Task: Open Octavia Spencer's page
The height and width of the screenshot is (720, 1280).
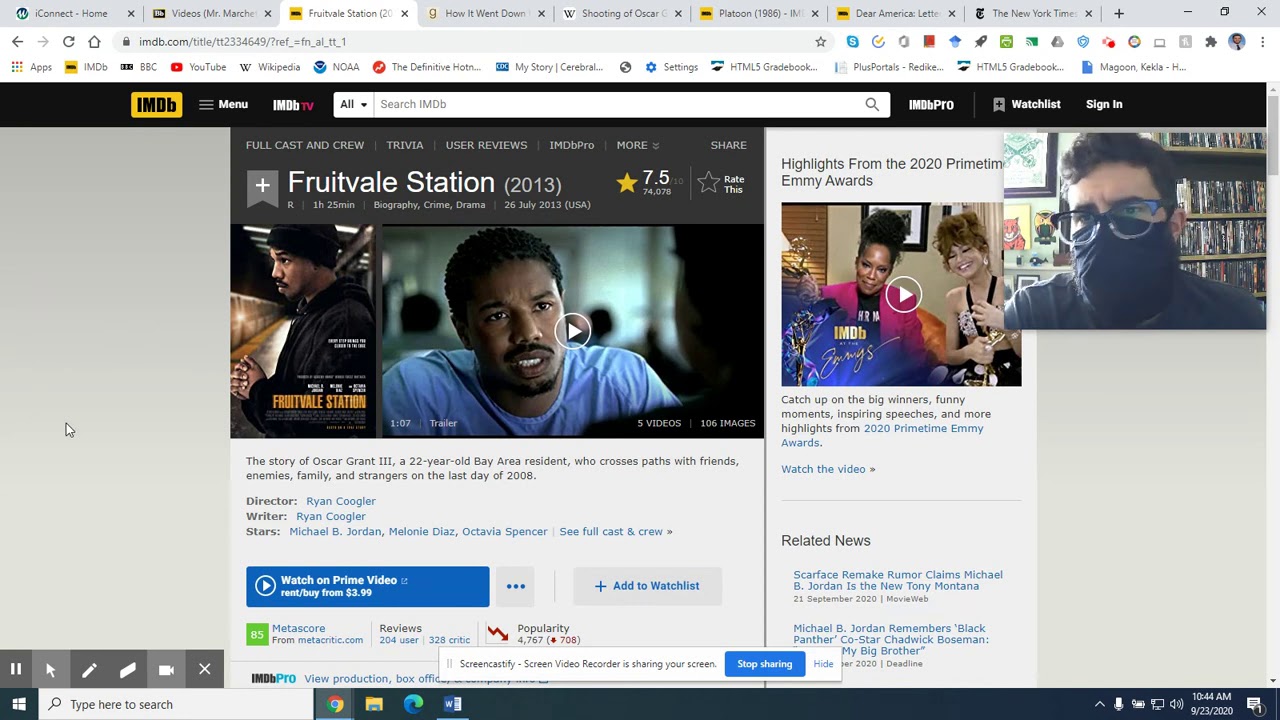Action: (x=505, y=531)
